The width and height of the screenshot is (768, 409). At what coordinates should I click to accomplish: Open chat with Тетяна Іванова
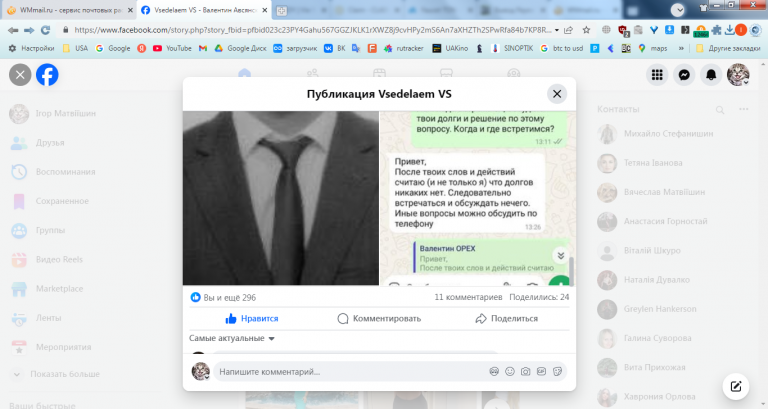point(653,163)
